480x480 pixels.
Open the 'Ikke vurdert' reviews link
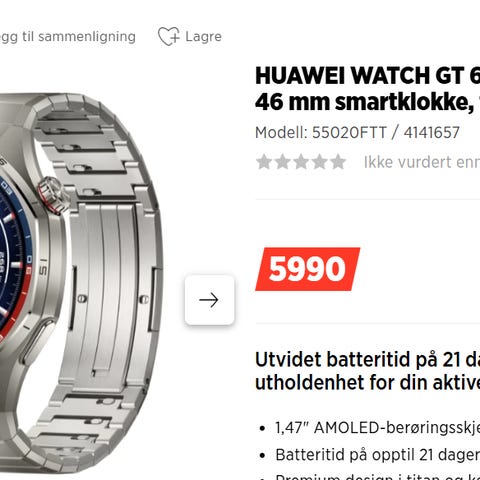pyautogui.click(x=422, y=162)
